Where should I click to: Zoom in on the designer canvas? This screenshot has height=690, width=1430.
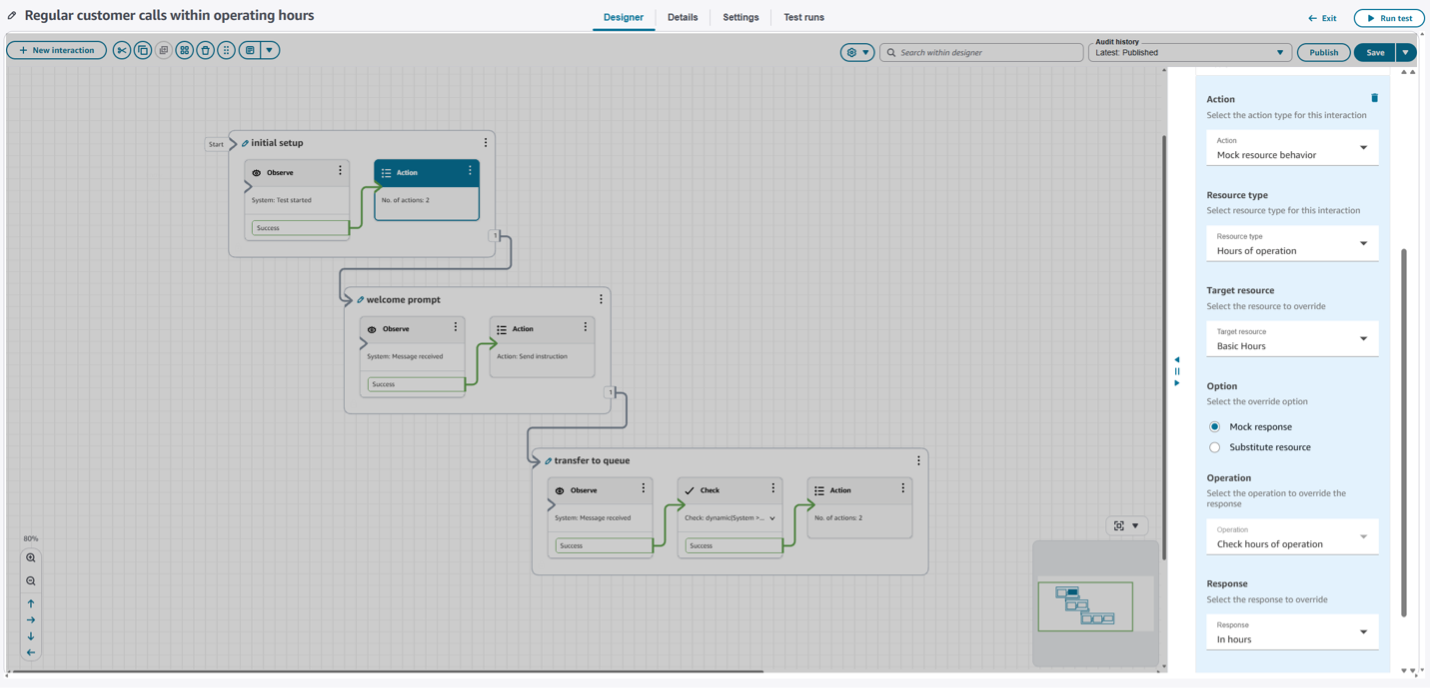31,558
